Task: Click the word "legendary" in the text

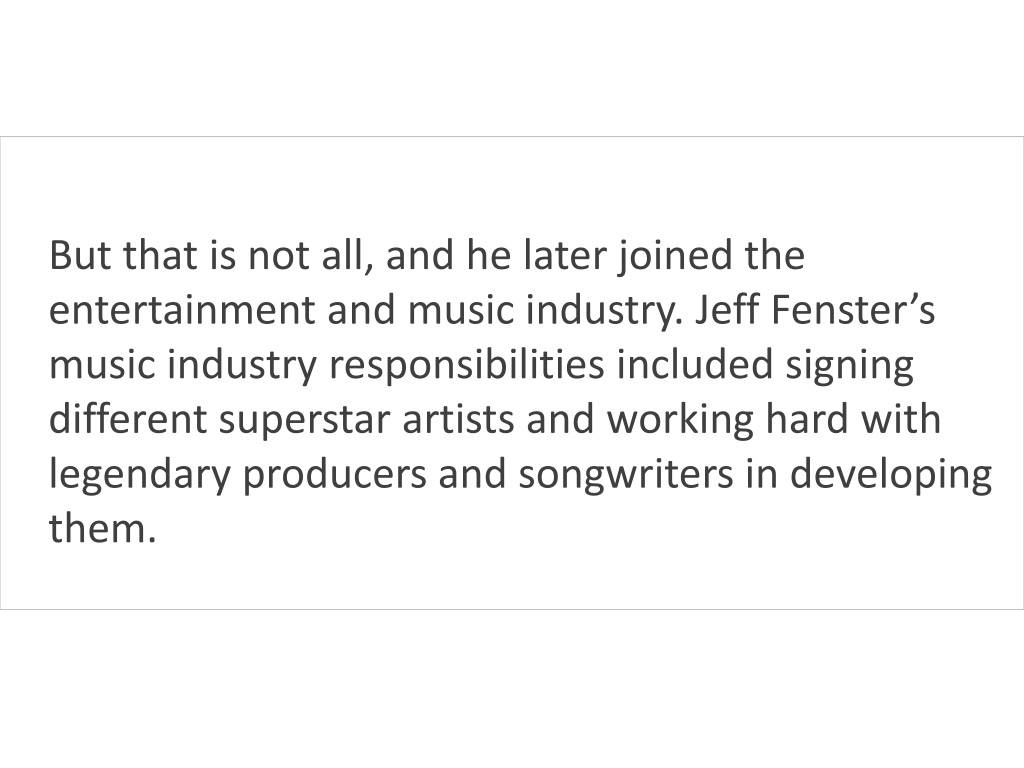Action: click(x=140, y=476)
